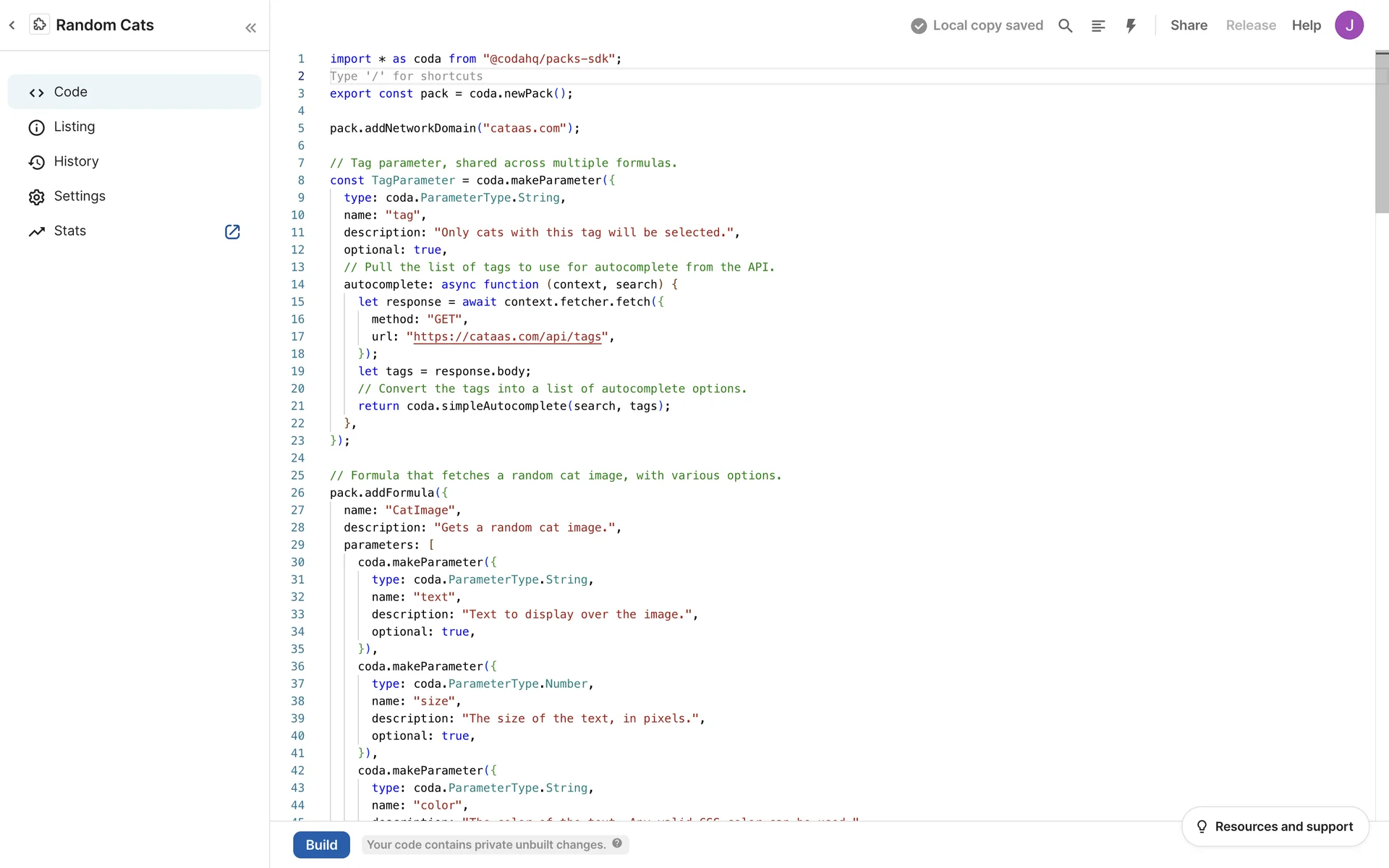Click the help question mark near unbuilt changes

click(x=617, y=843)
